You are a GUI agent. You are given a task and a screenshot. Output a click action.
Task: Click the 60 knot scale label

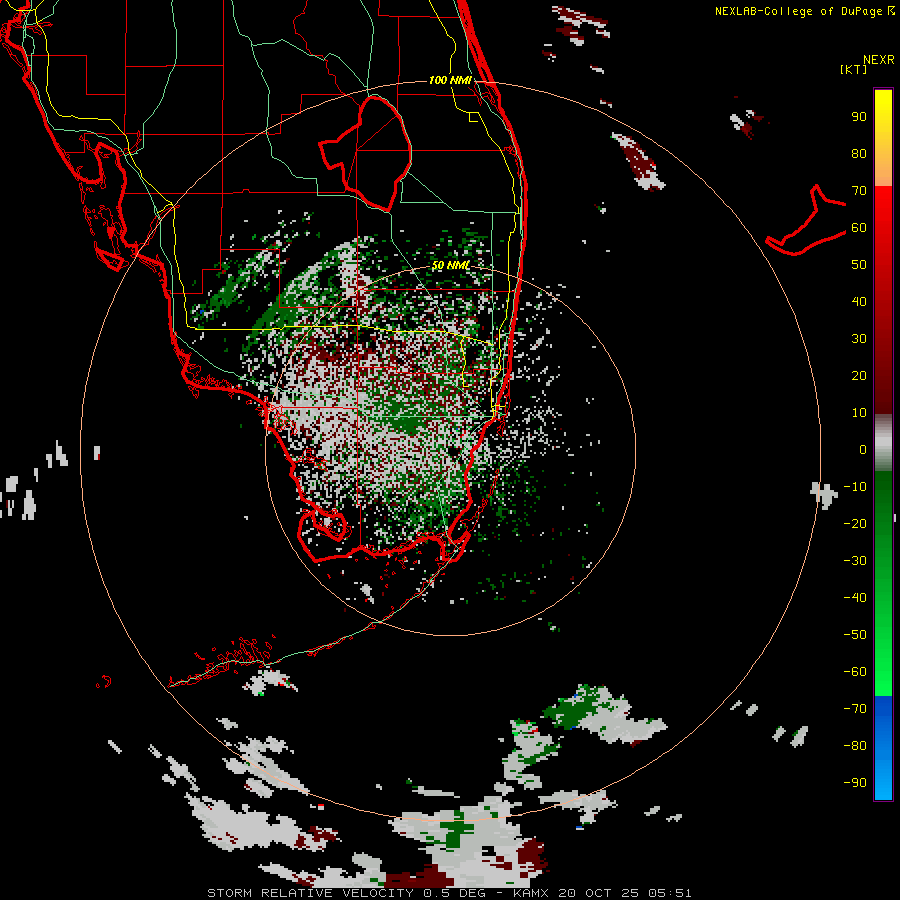click(x=859, y=228)
